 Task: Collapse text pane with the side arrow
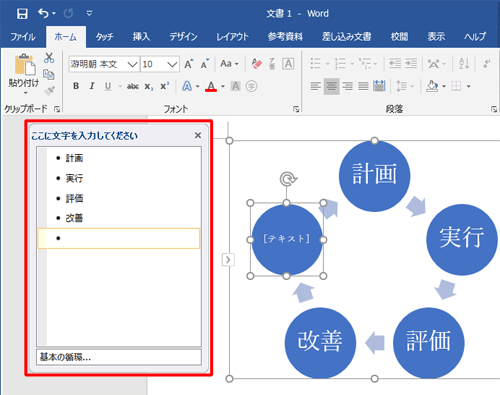pyautogui.click(x=228, y=259)
